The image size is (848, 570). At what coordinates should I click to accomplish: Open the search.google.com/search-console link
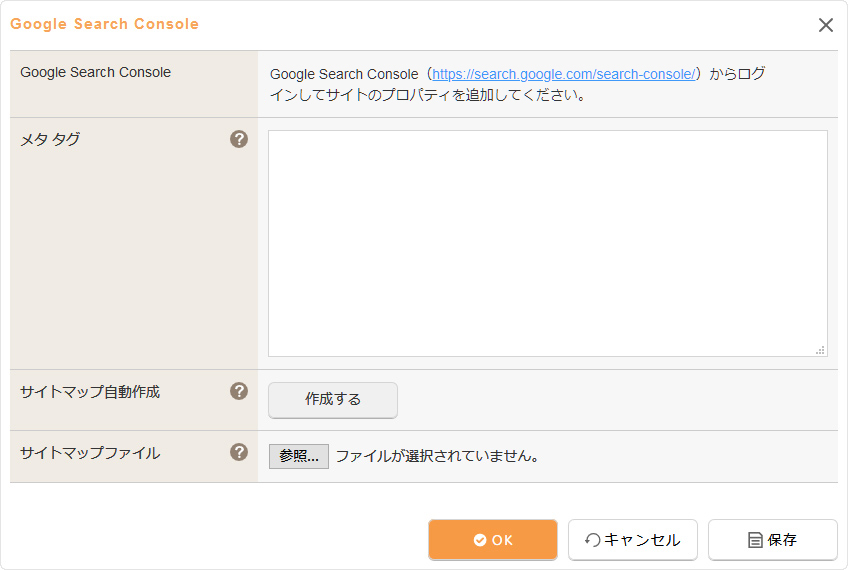point(563,74)
